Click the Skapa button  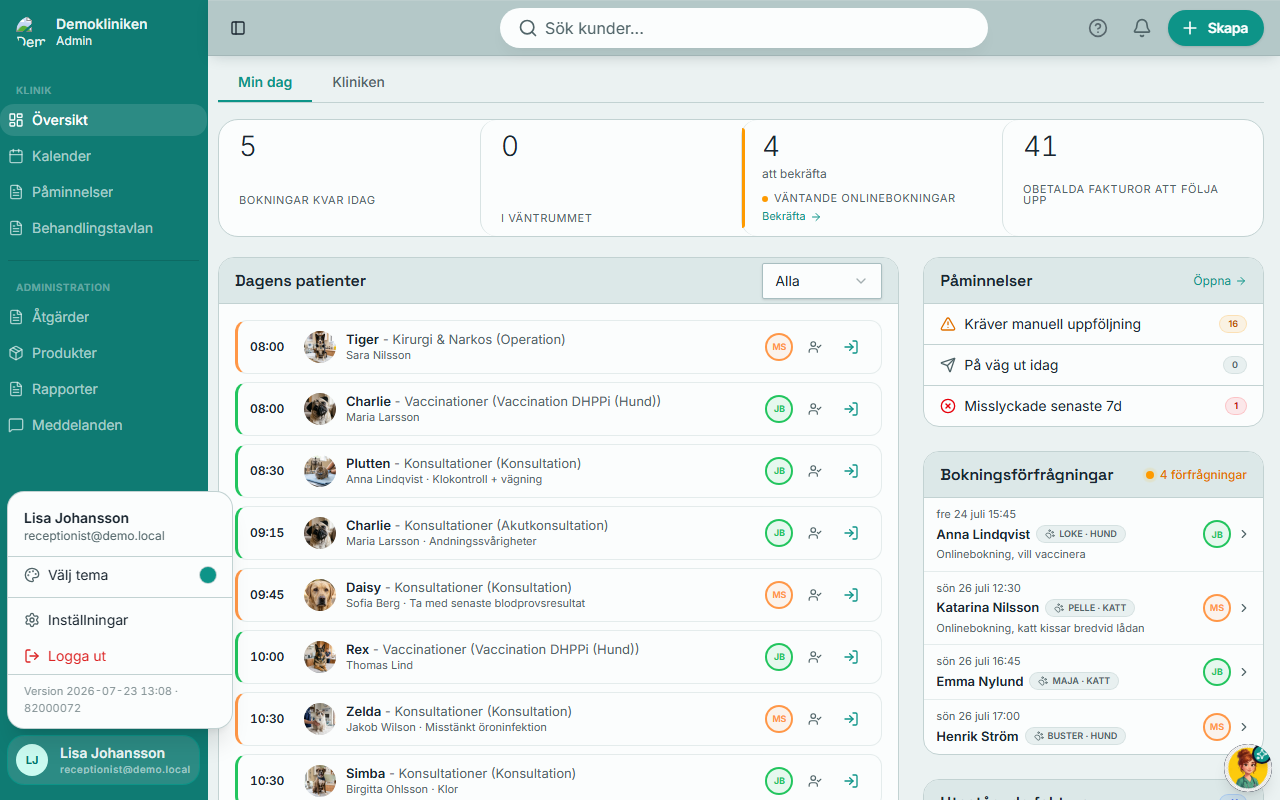point(1216,28)
